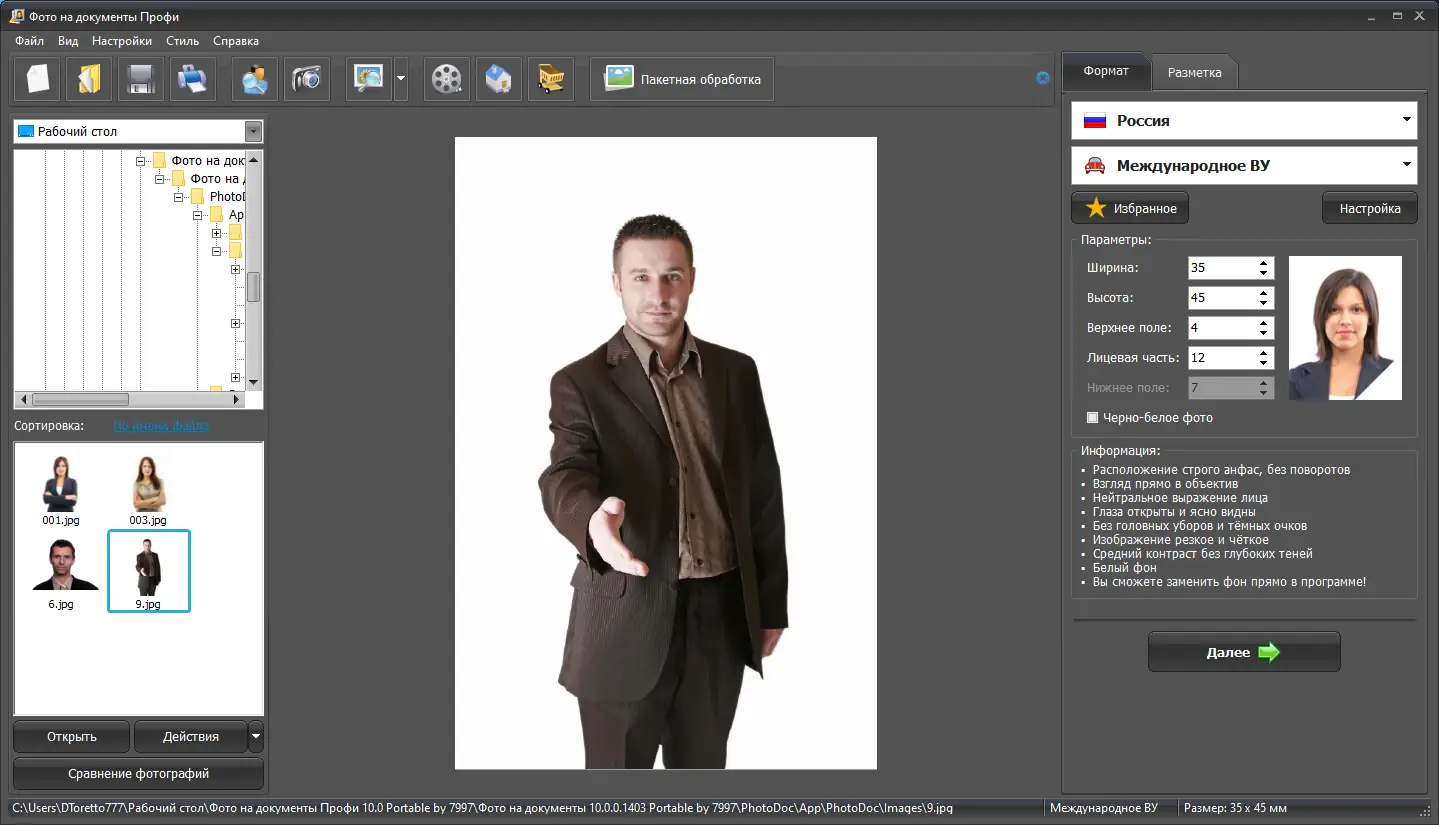Click the film reel icon
The width and height of the screenshot is (1439, 825).
tap(447, 79)
